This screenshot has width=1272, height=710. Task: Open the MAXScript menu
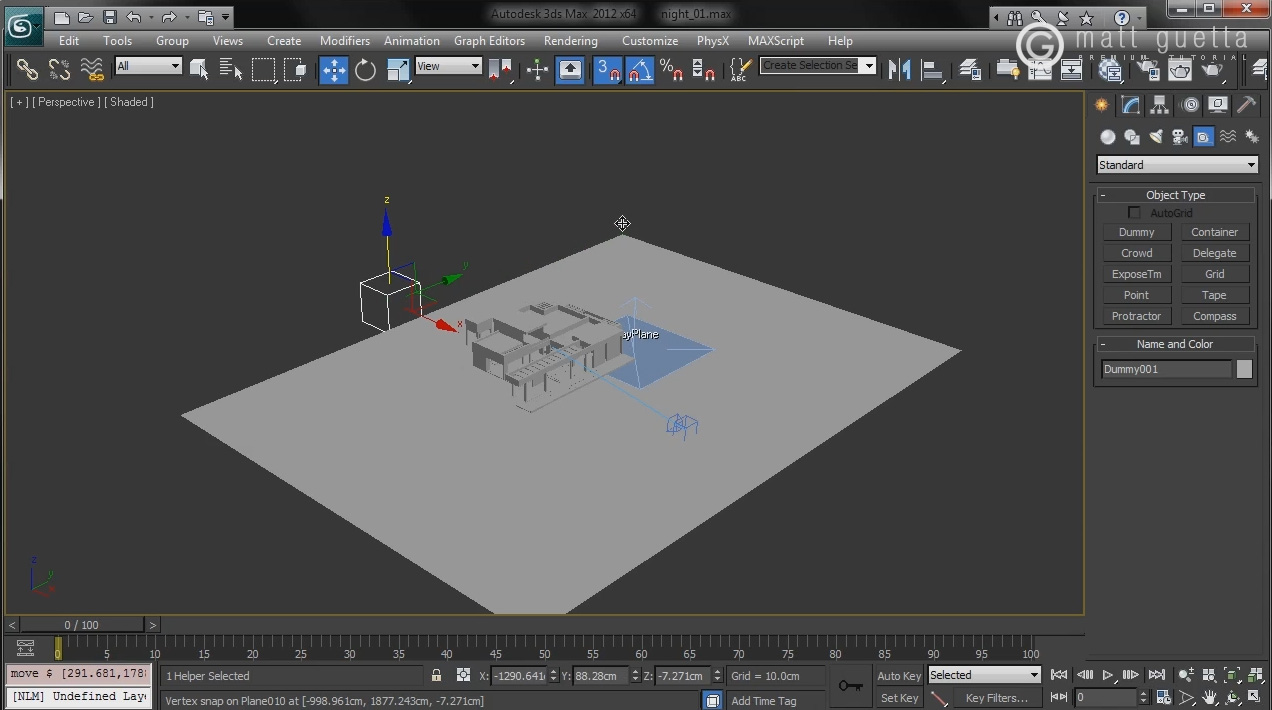[x=776, y=41]
